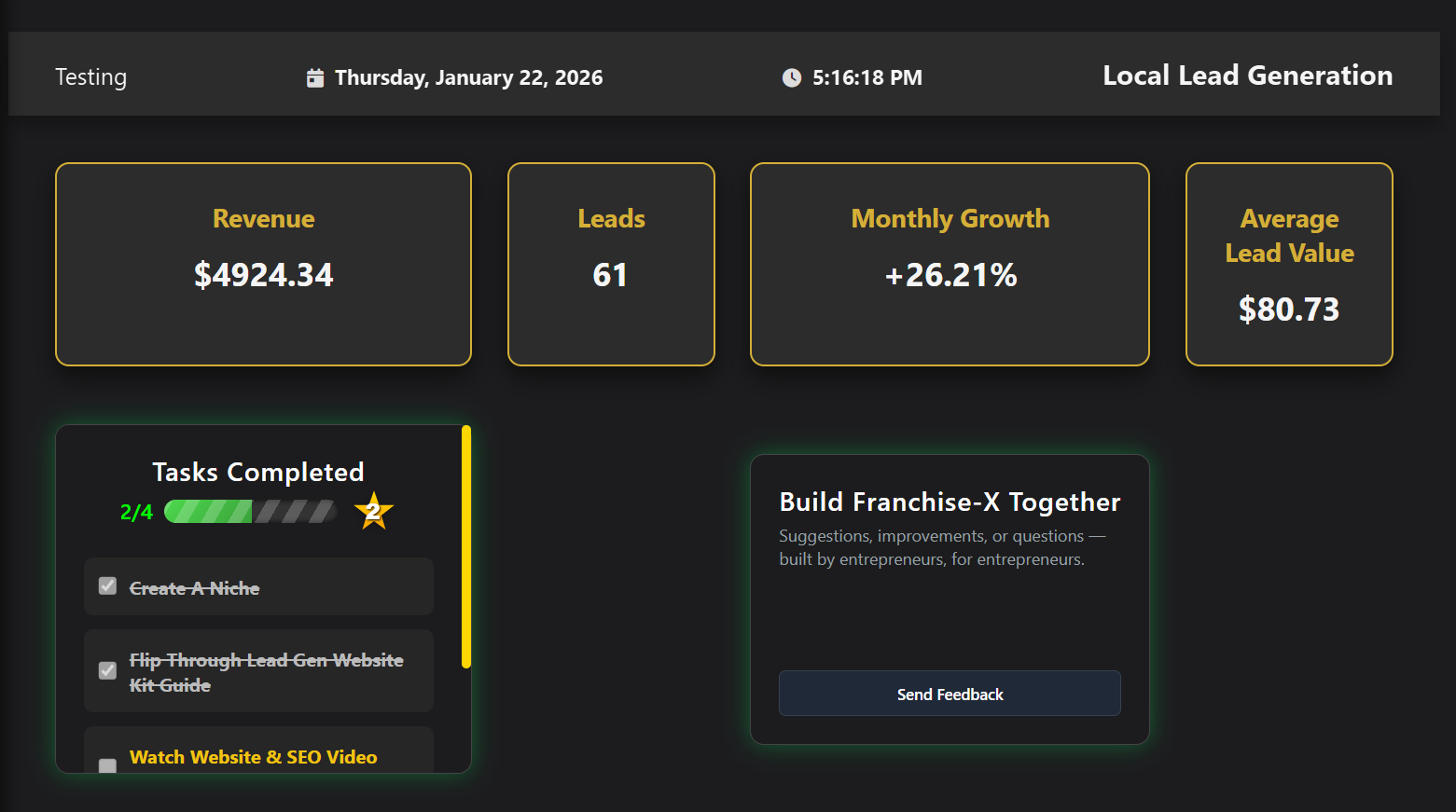Select the Revenue stat card

pyautogui.click(x=263, y=264)
